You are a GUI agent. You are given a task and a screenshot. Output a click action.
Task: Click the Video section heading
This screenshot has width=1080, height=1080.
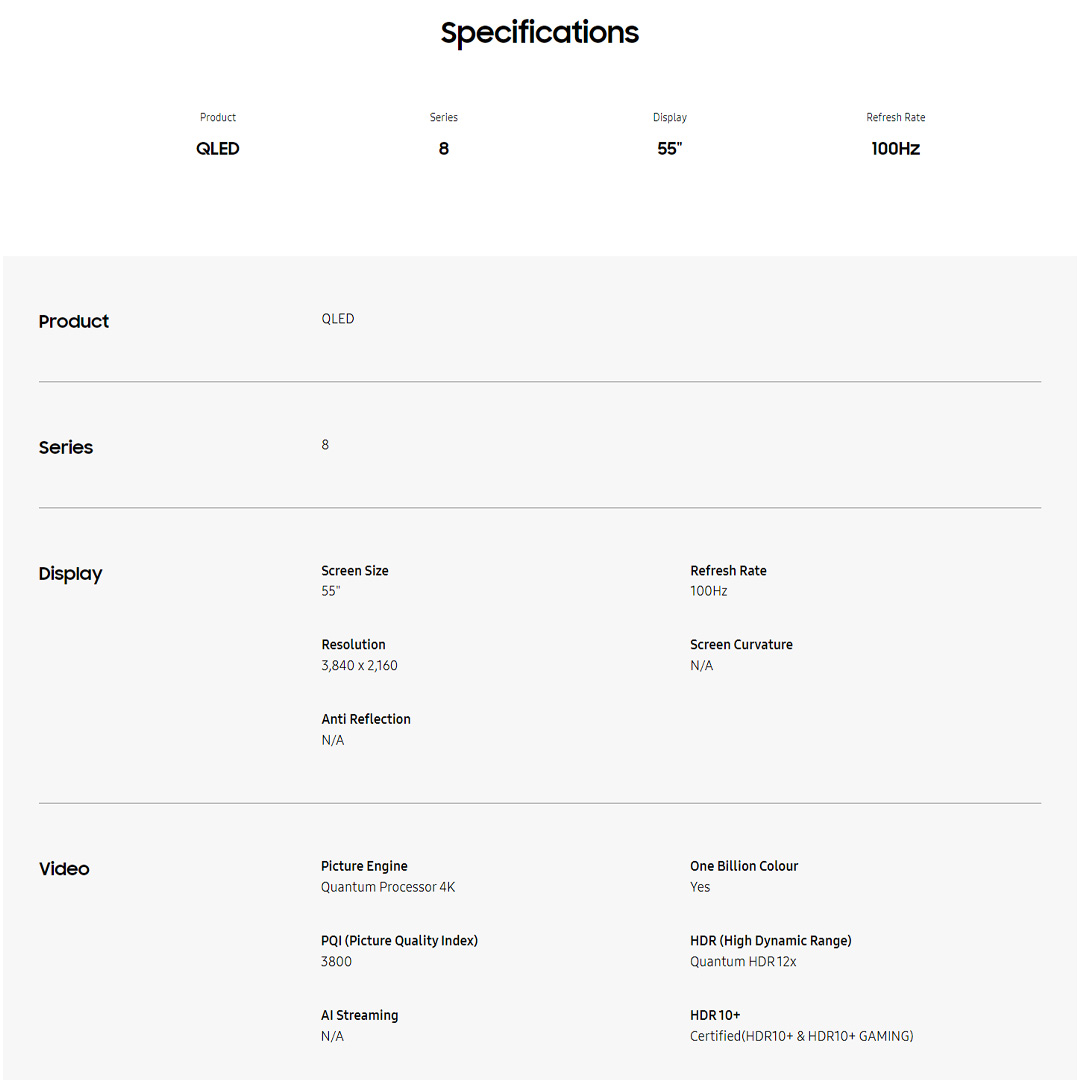[x=64, y=869]
